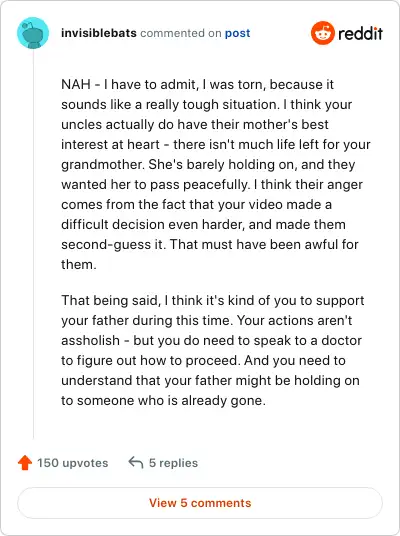Image resolution: width=400 pixels, height=536 pixels.
Task: Click the final line "to someone who is already gone."
Action: coord(163,400)
